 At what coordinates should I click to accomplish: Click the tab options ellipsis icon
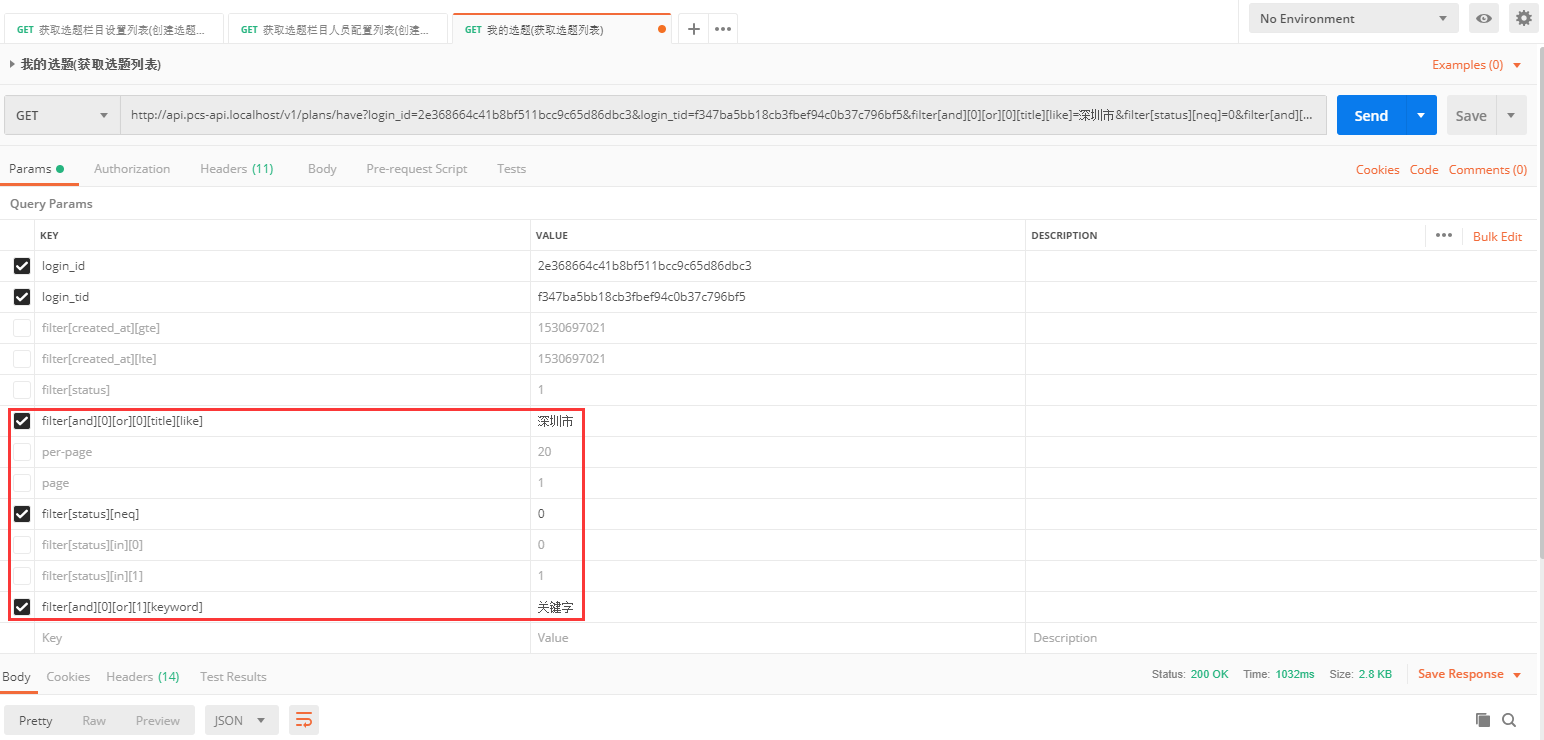tap(723, 29)
